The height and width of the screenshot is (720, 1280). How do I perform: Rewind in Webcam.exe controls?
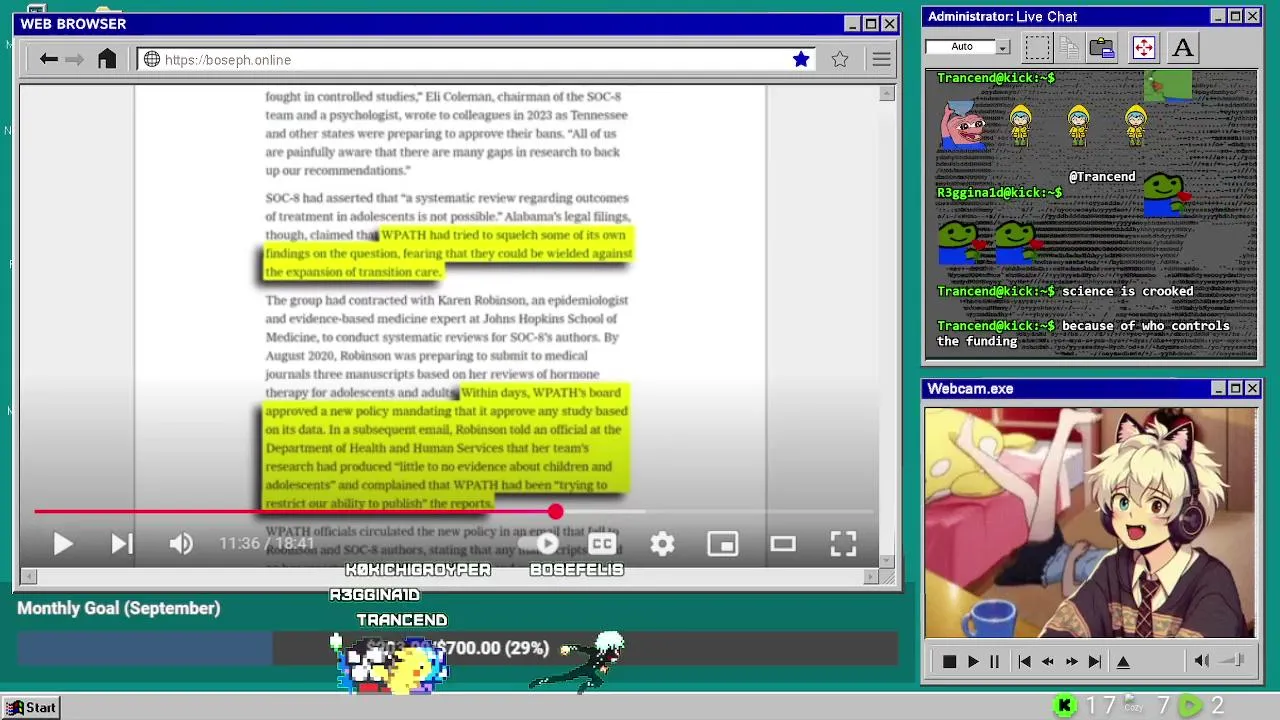point(1047,662)
